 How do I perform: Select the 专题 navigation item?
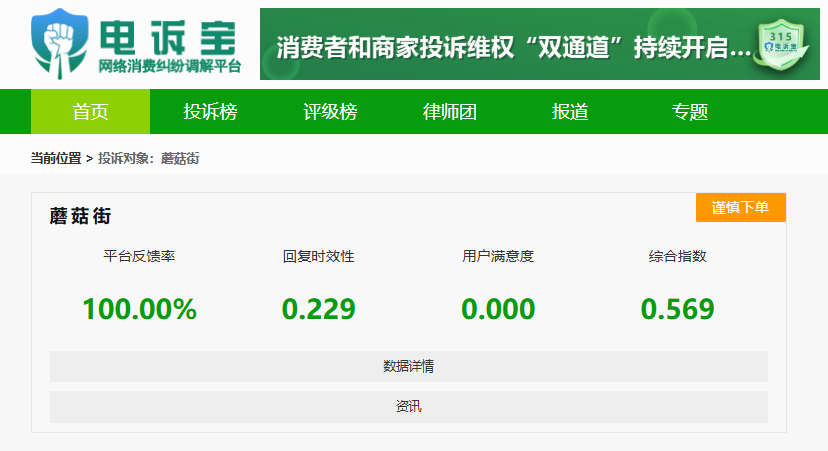pyautogui.click(x=690, y=111)
